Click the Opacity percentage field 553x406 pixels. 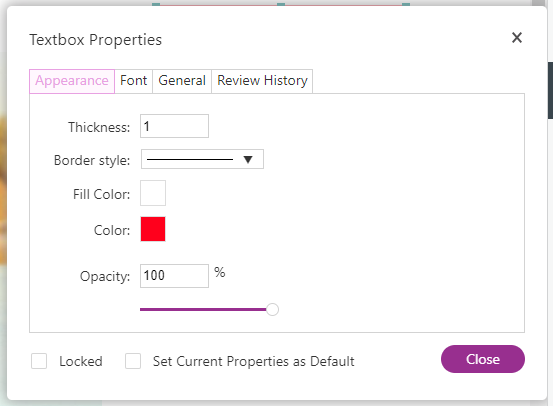click(174, 276)
